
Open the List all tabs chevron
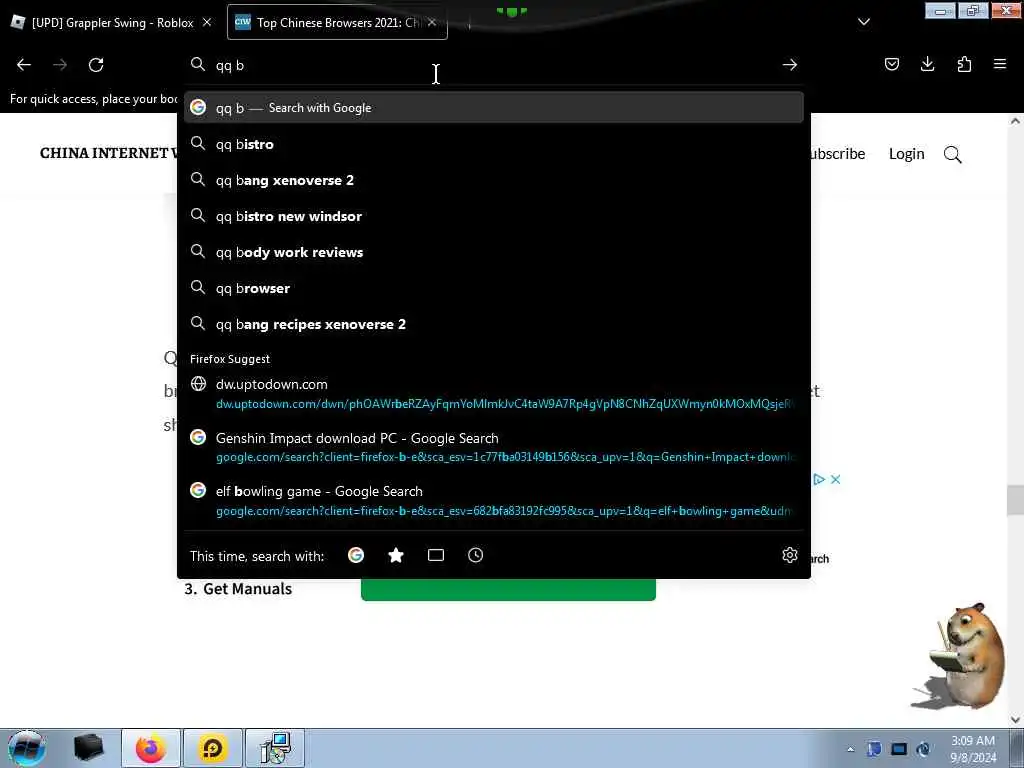tap(863, 22)
